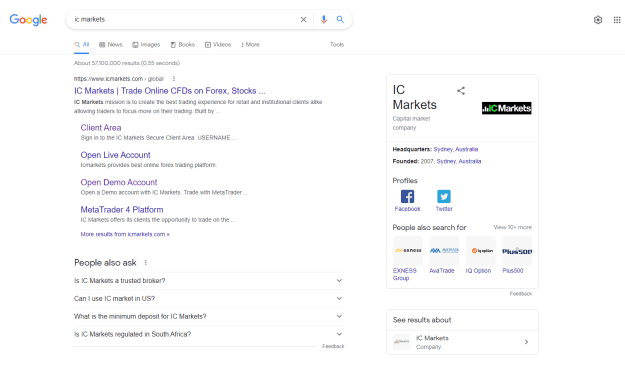
Task: Open the search Tools options
Action: 337,45
